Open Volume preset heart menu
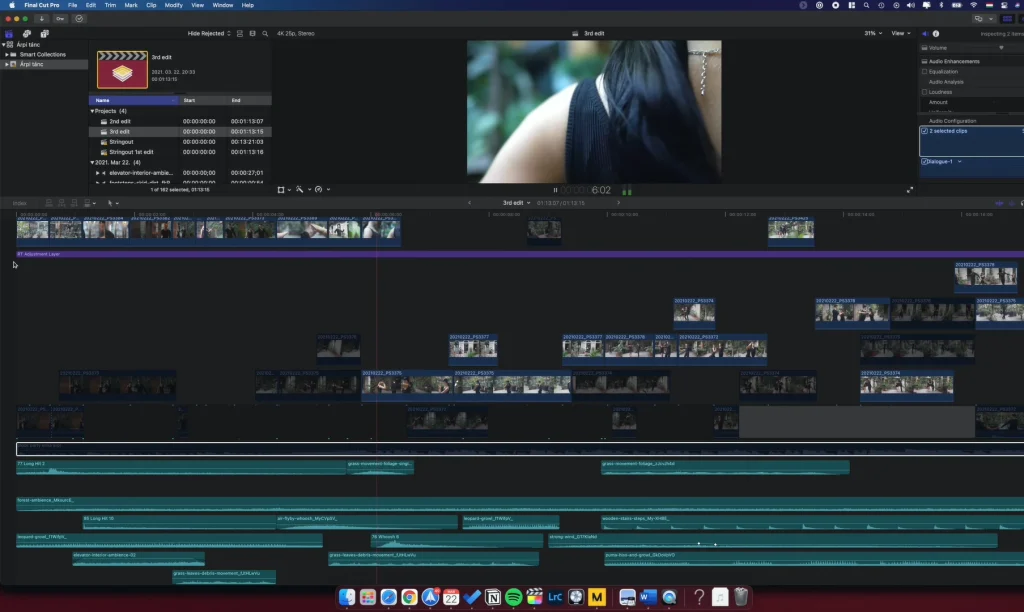This screenshot has height=612, width=1024. pyautogui.click(x=1001, y=48)
